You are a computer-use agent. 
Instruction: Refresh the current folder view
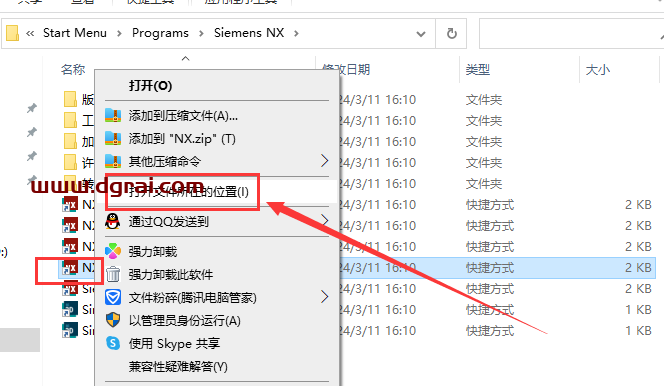point(451,33)
